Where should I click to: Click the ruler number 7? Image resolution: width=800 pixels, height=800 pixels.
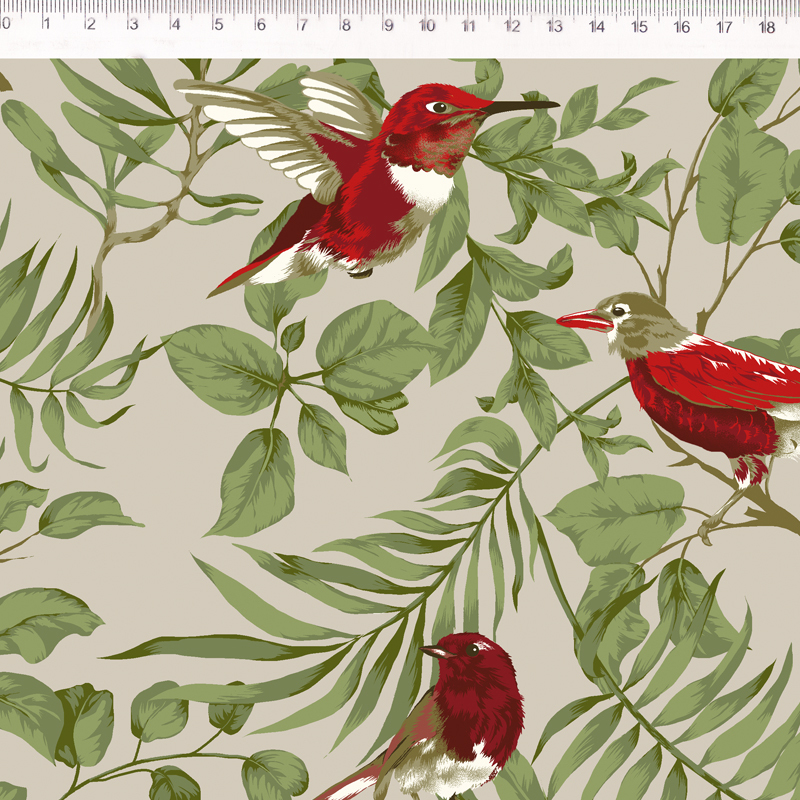(303, 24)
